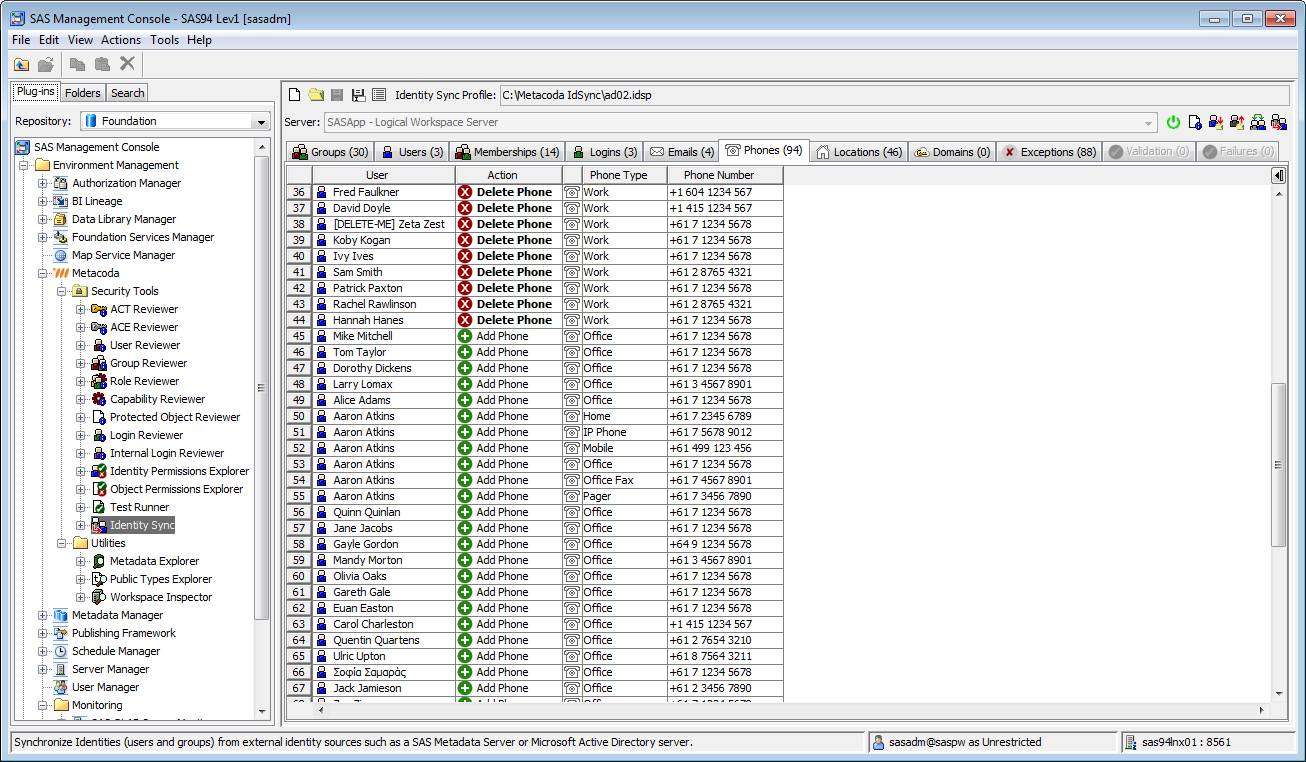Click the table vertical scrollbar thumb
This screenshot has height=762, width=1306.
[x=1278, y=464]
